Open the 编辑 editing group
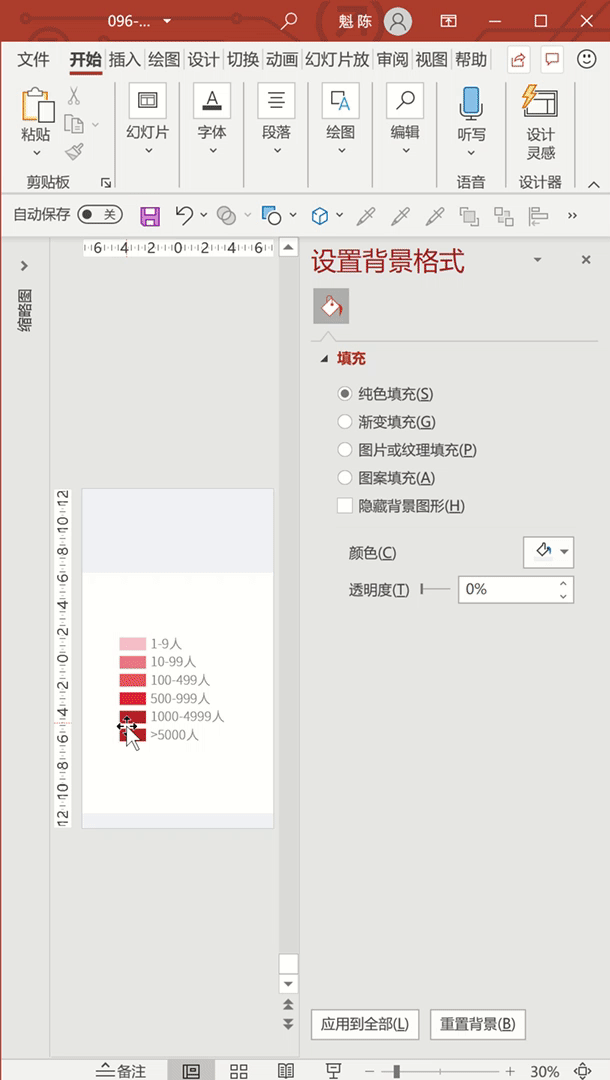This screenshot has height=1080, width=610. (x=405, y=120)
